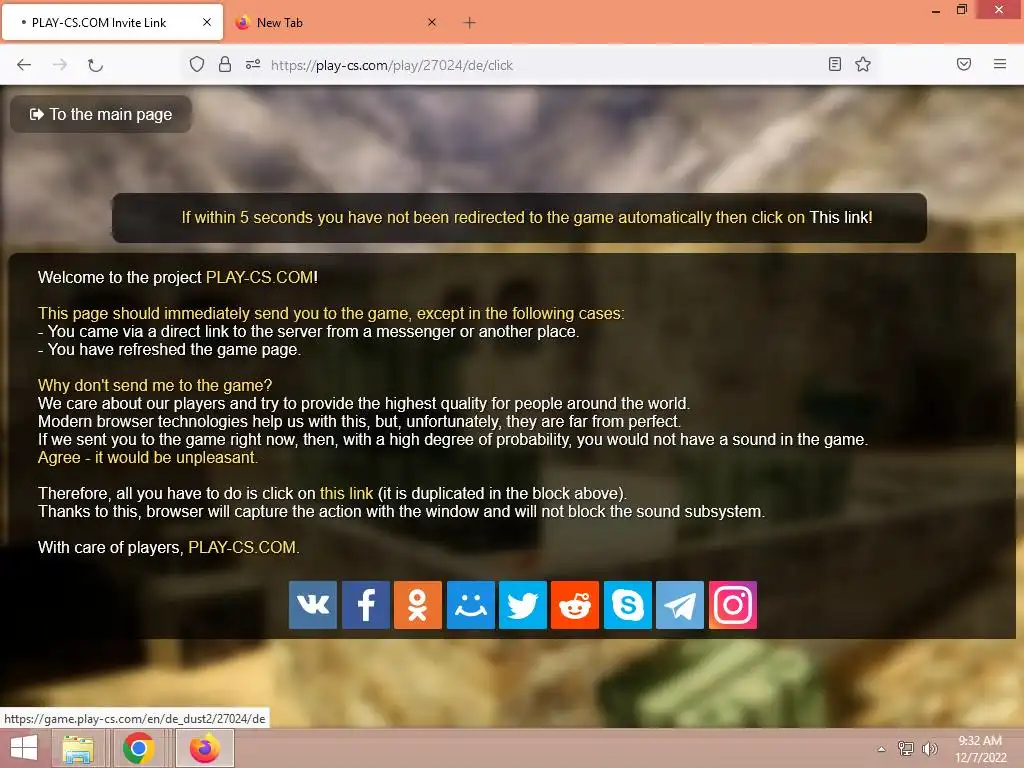Screen dimensions: 1024x768
Task: Click the To the main page button
Action: click(101, 114)
